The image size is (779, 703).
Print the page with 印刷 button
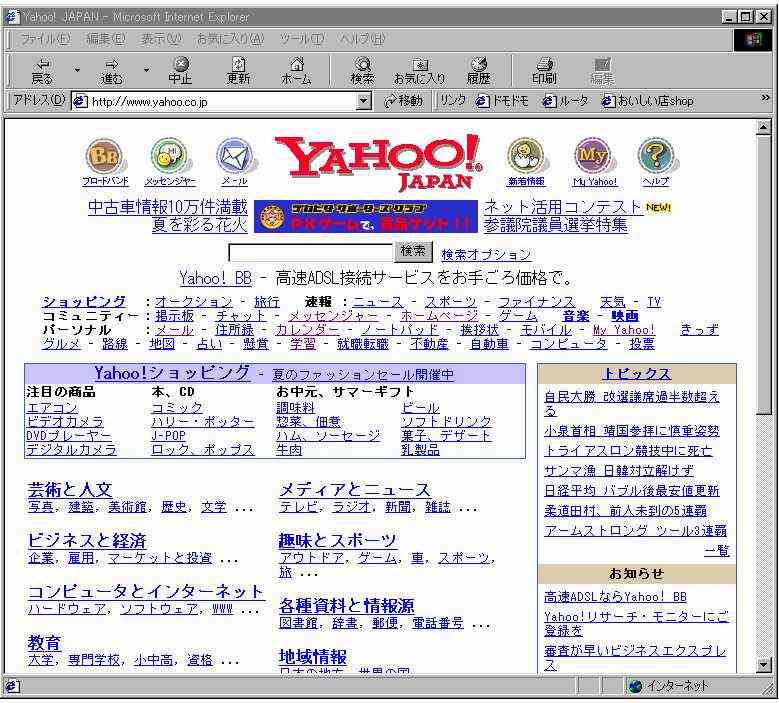pos(545,71)
